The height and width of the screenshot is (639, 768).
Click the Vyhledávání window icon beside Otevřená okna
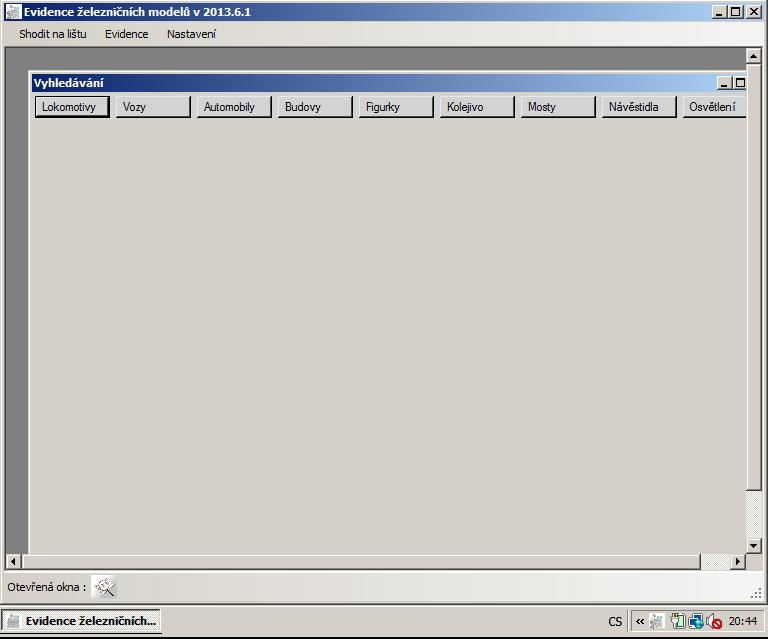(x=105, y=587)
